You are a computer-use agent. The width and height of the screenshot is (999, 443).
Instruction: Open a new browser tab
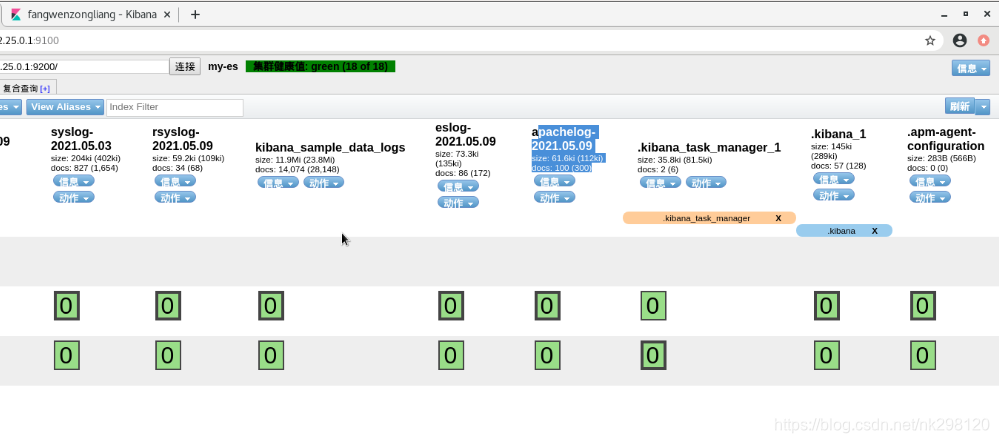195,14
